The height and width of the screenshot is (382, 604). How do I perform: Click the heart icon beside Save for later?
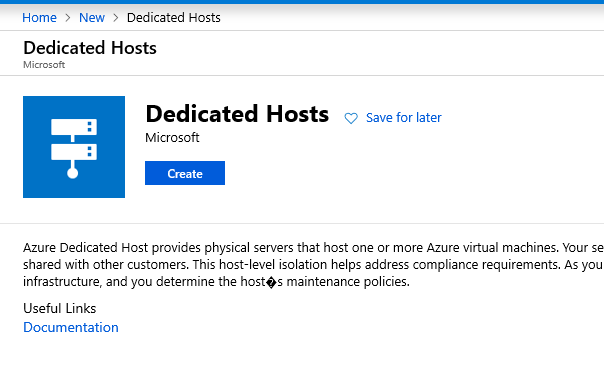point(351,118)
